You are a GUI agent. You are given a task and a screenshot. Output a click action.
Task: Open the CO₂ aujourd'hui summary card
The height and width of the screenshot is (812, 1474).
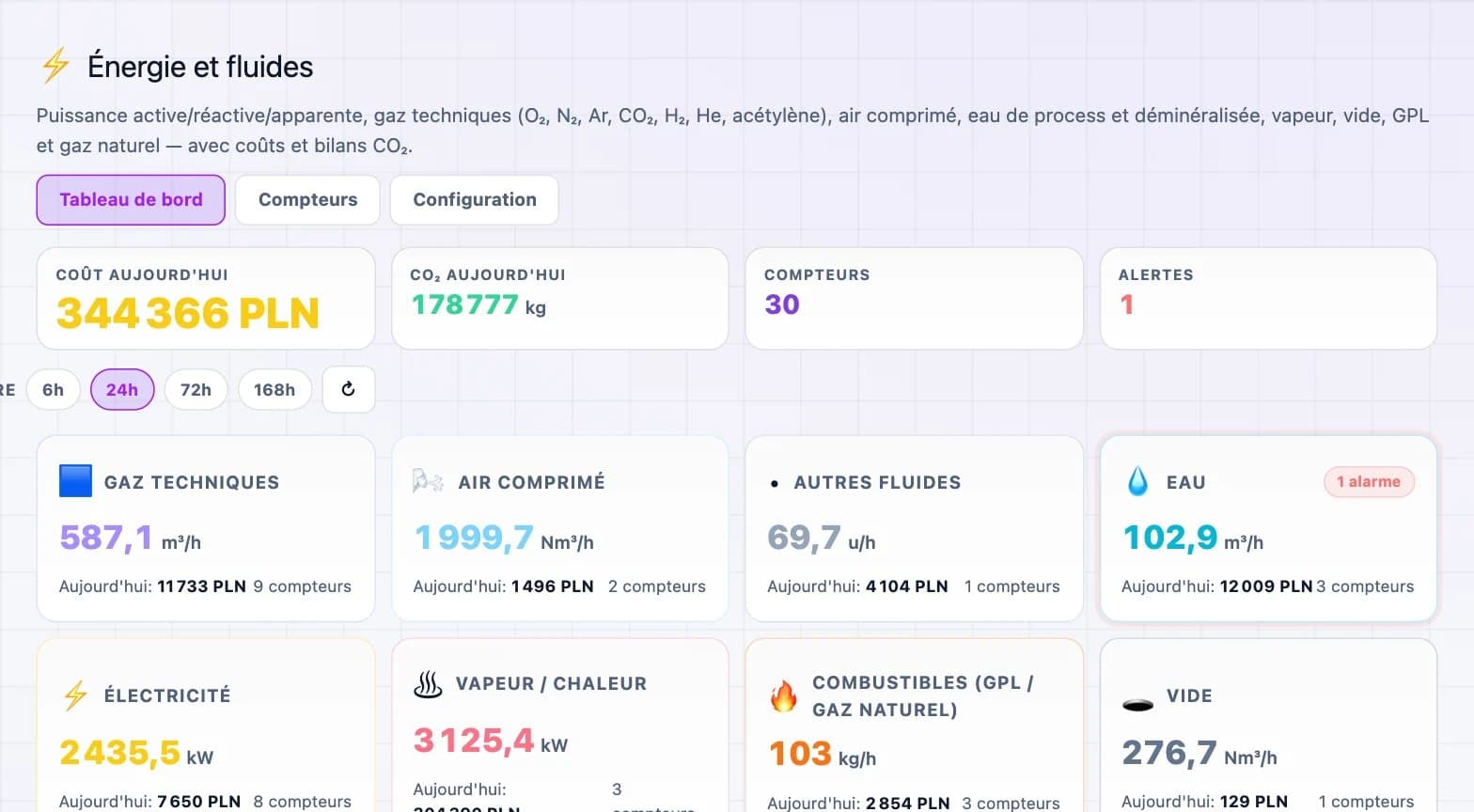coord(560,298)
